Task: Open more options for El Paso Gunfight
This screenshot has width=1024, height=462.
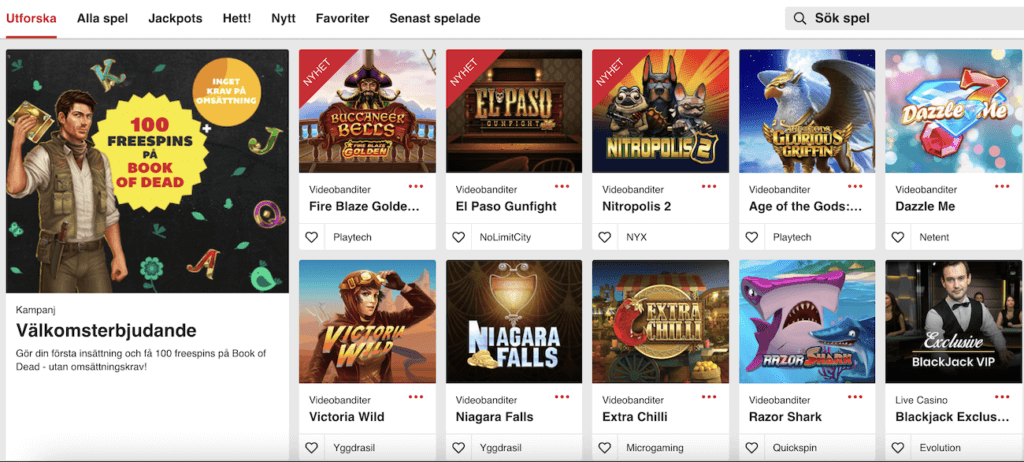Action: (562, 186)
